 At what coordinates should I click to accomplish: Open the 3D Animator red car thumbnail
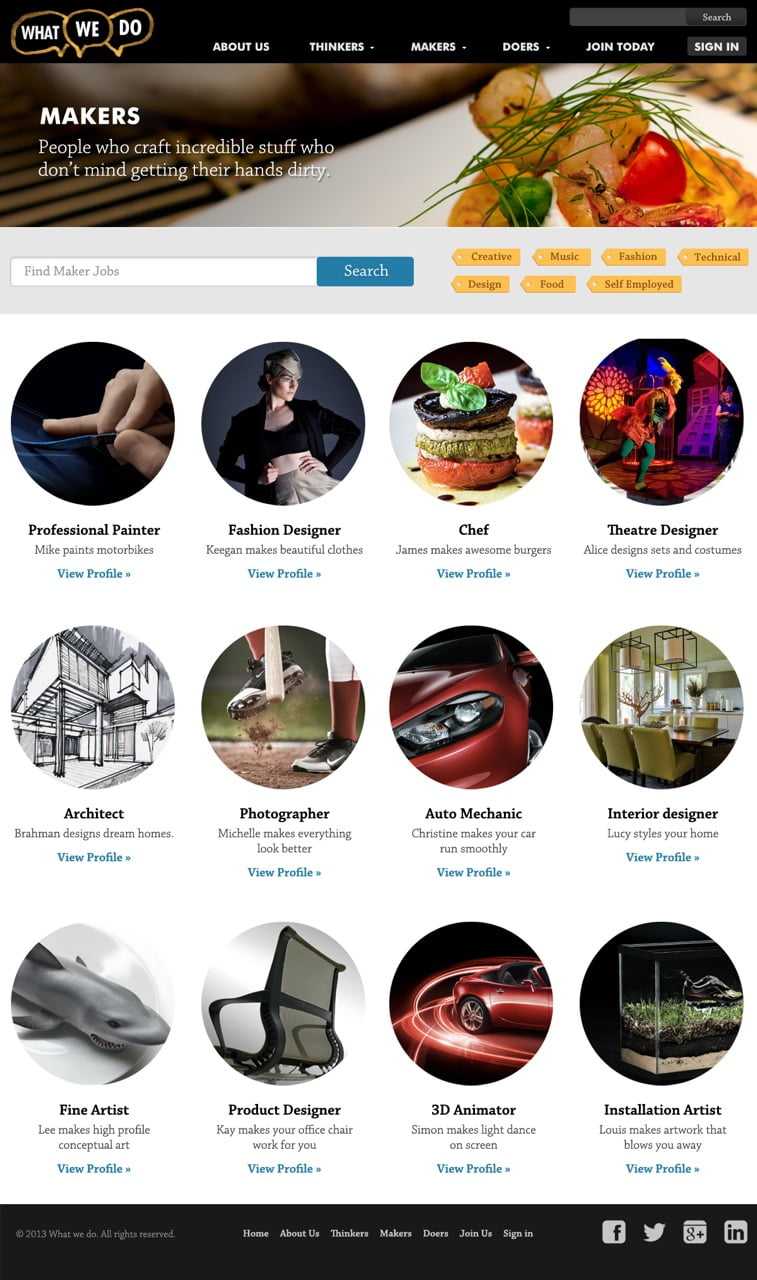tap(471, 1003)
